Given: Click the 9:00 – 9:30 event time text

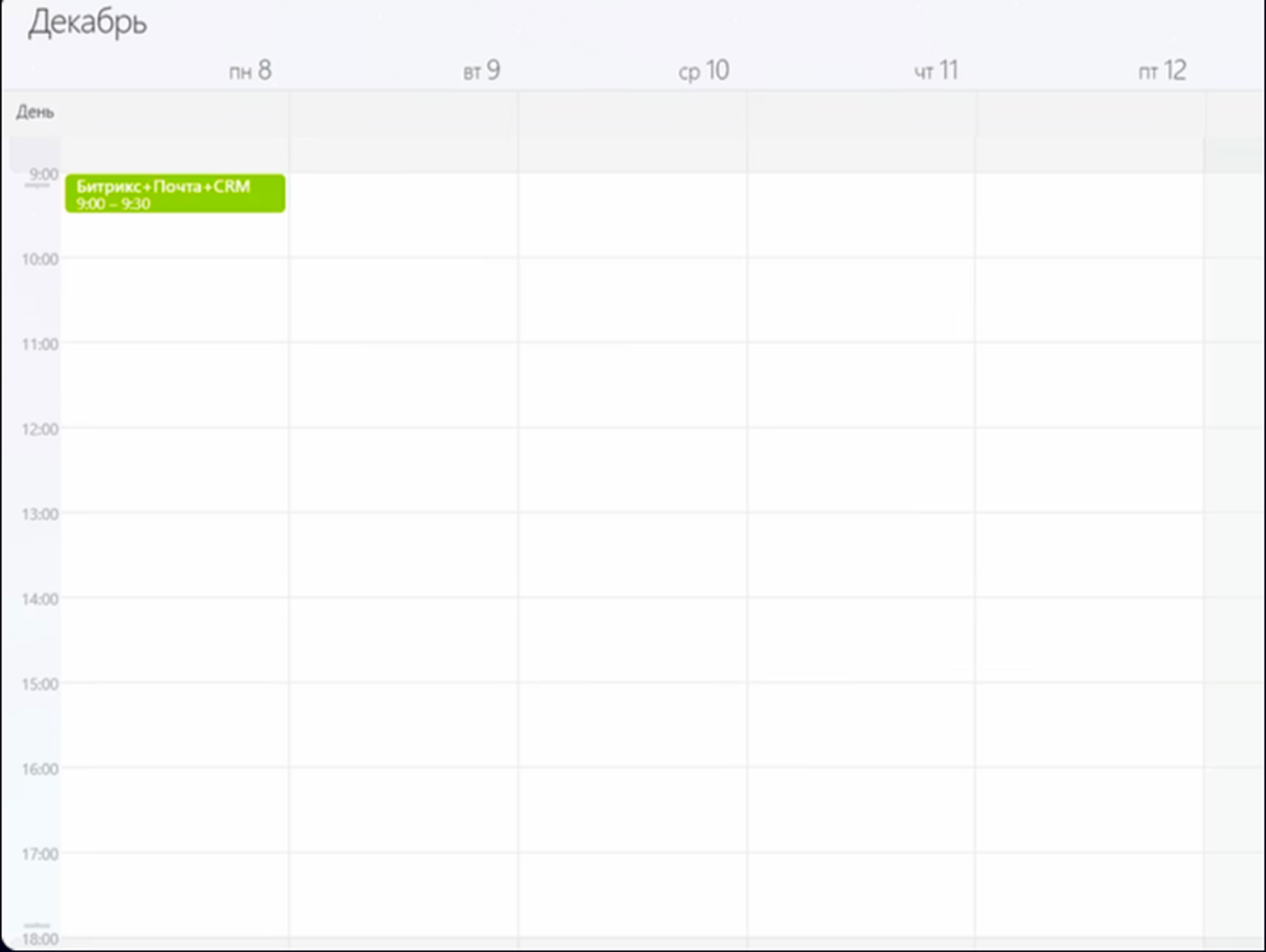Looking at the screenshot, I should coord(113,204).
